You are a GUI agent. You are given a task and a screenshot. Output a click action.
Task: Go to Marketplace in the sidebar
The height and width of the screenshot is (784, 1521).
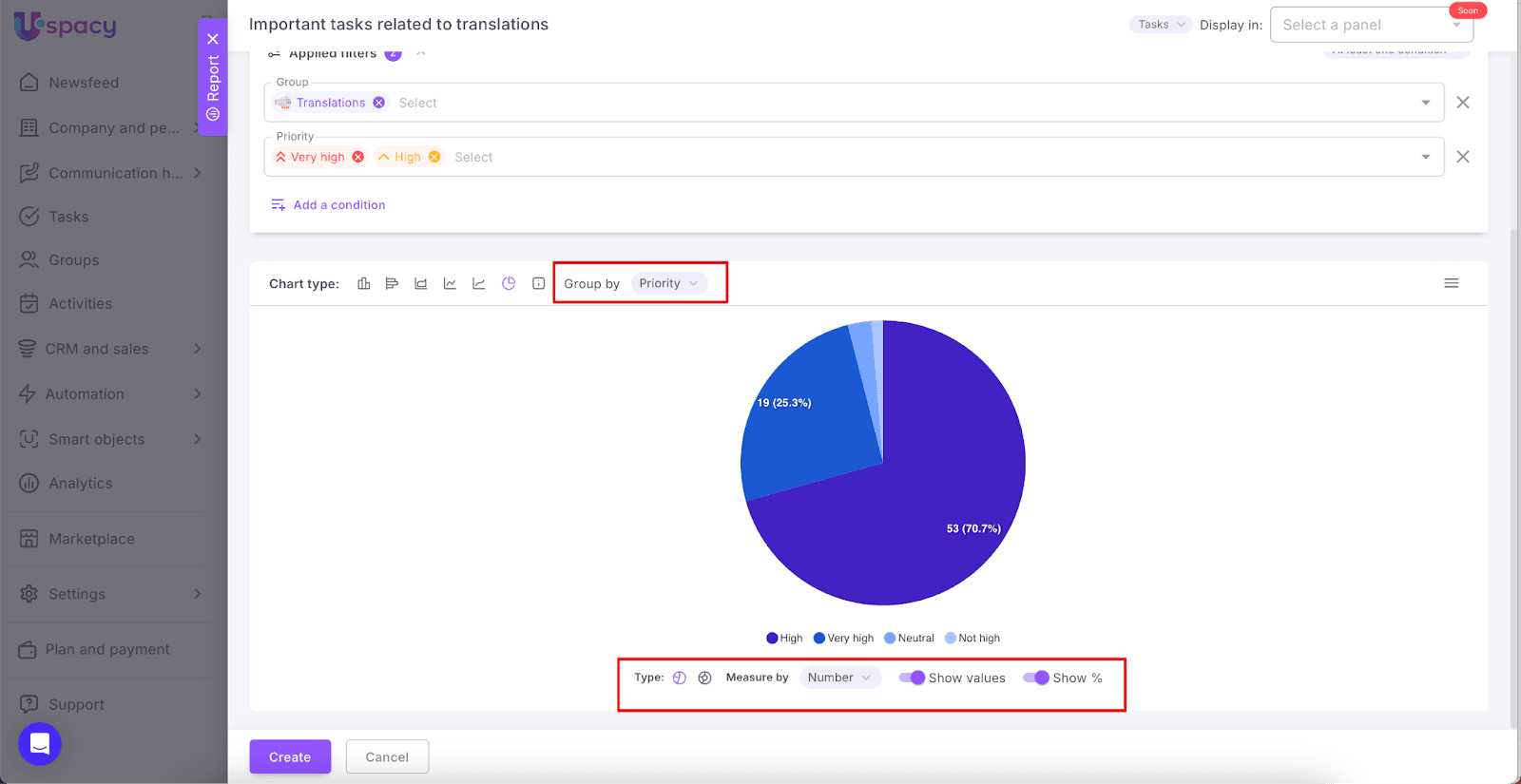tap(91, 539)
